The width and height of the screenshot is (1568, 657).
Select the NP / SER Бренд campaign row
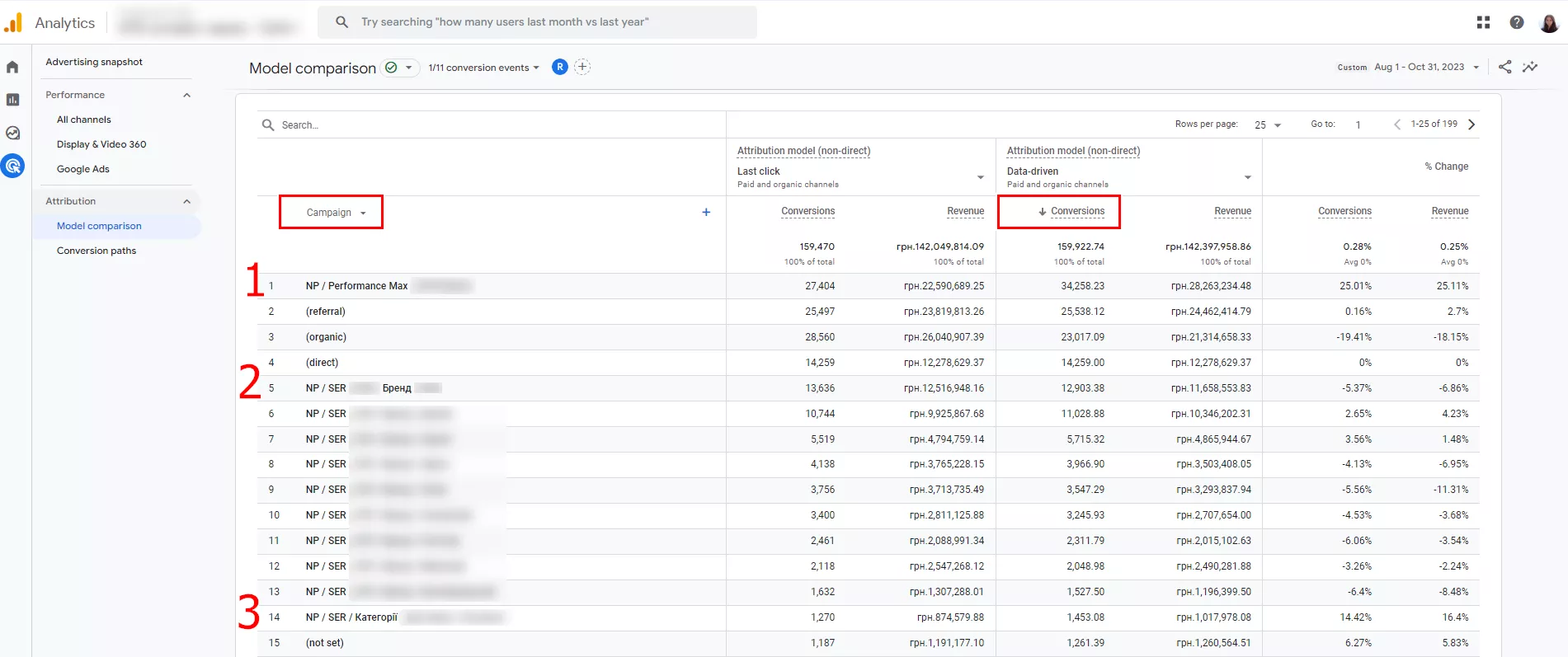[868, 388]
